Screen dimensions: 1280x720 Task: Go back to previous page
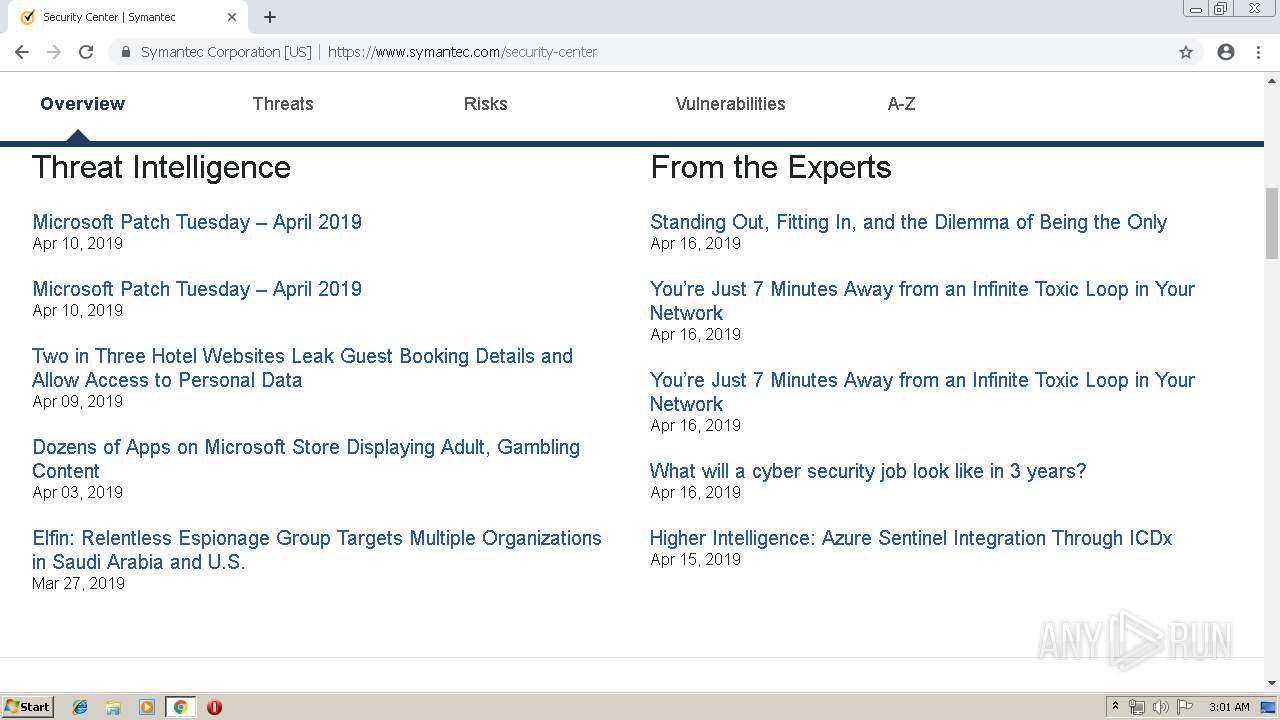(22, 52)
